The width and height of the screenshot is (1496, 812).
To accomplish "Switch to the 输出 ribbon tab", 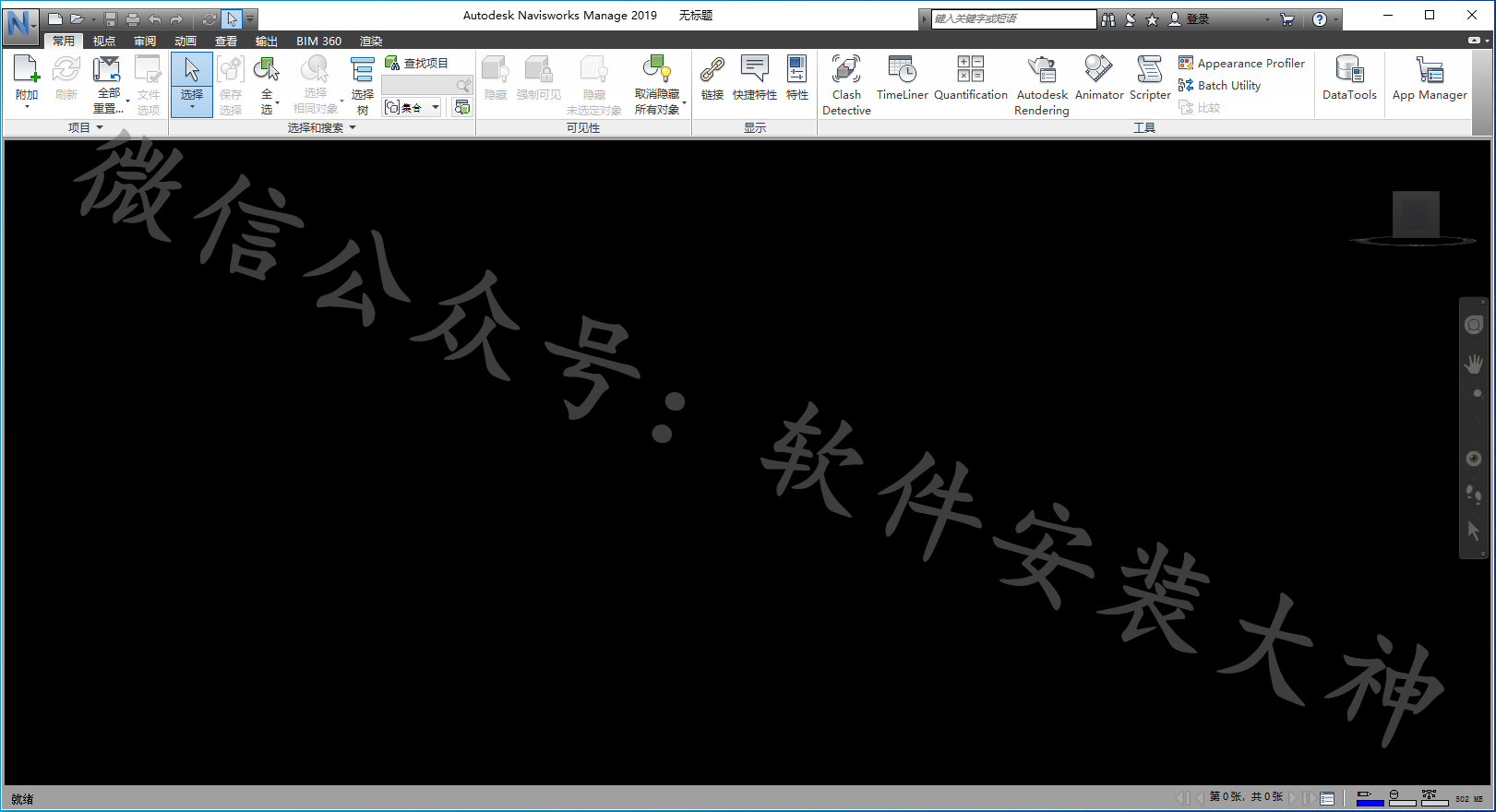I will point(267,41).
